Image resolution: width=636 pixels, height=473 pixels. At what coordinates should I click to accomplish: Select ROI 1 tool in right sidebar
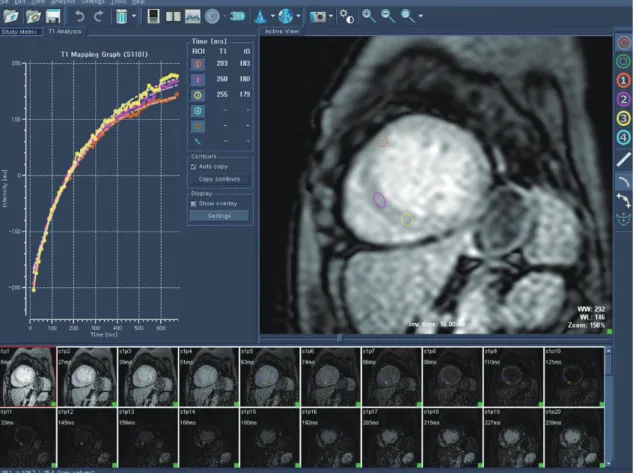[x=624, y=80]
